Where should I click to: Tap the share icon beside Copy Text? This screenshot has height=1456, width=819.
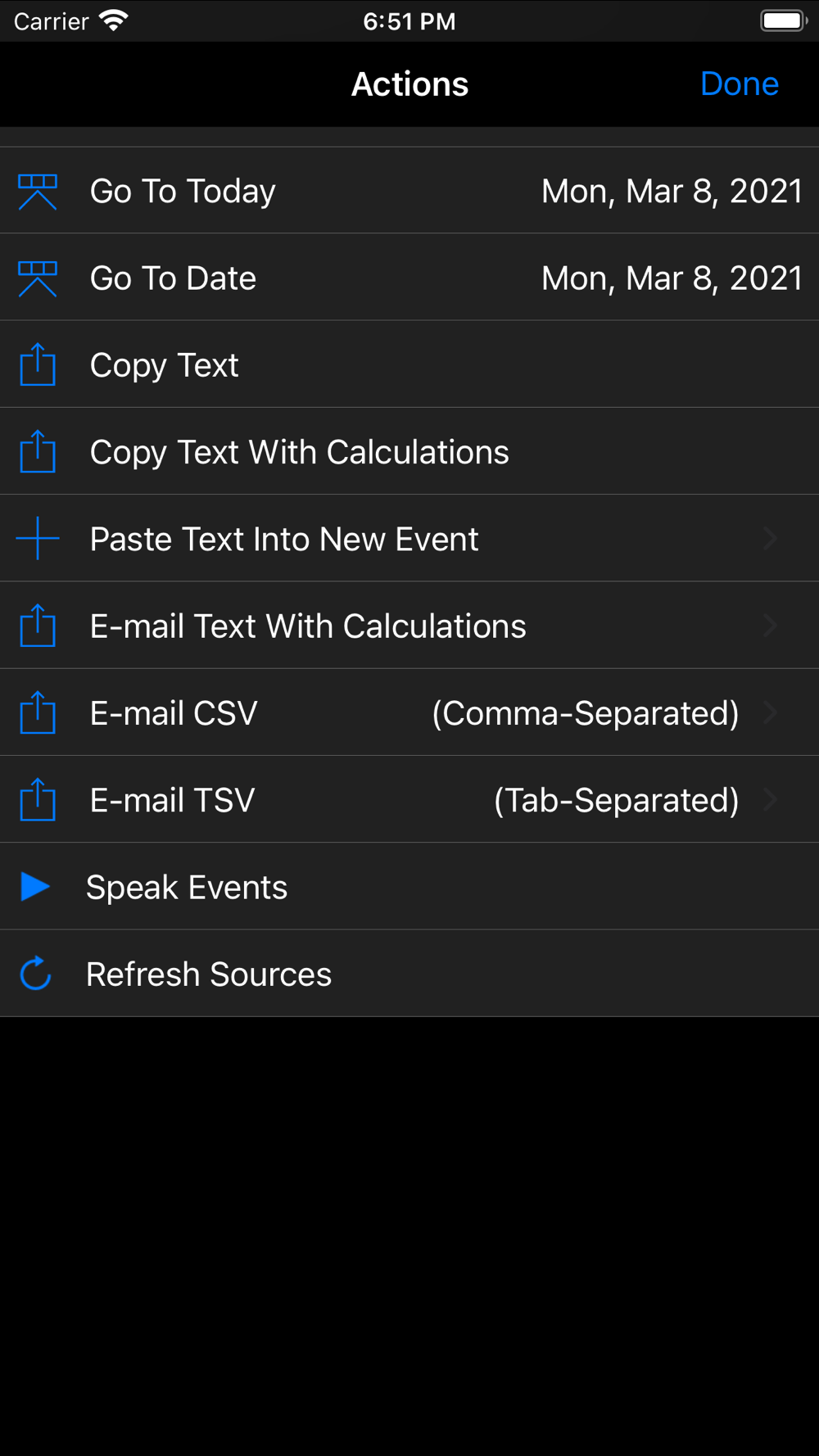tap(38, 365)
